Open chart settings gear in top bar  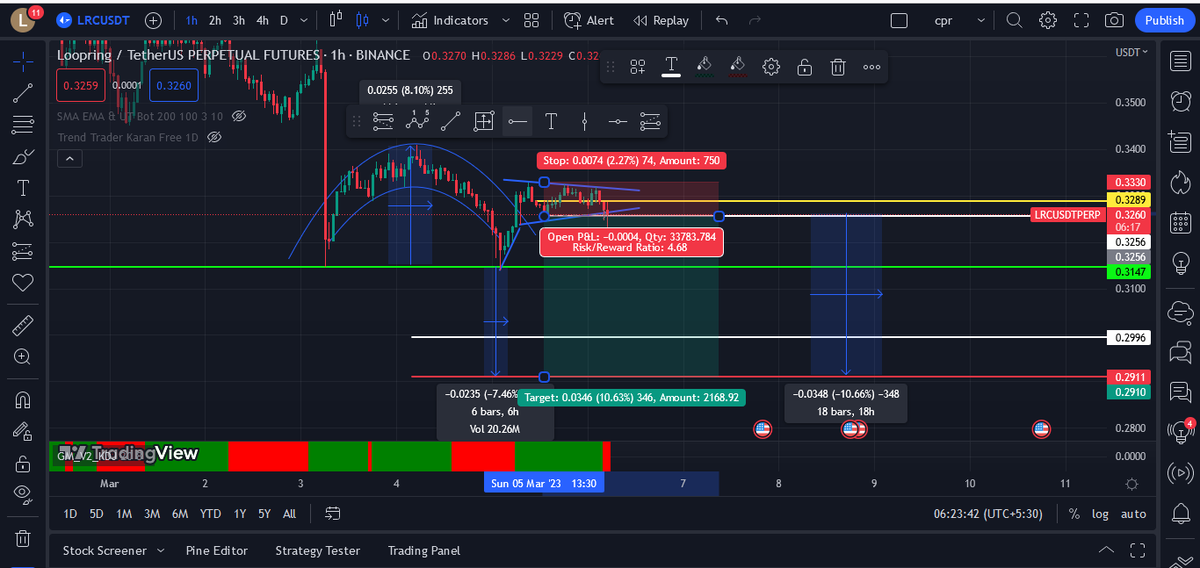(x=1048, y=20)
